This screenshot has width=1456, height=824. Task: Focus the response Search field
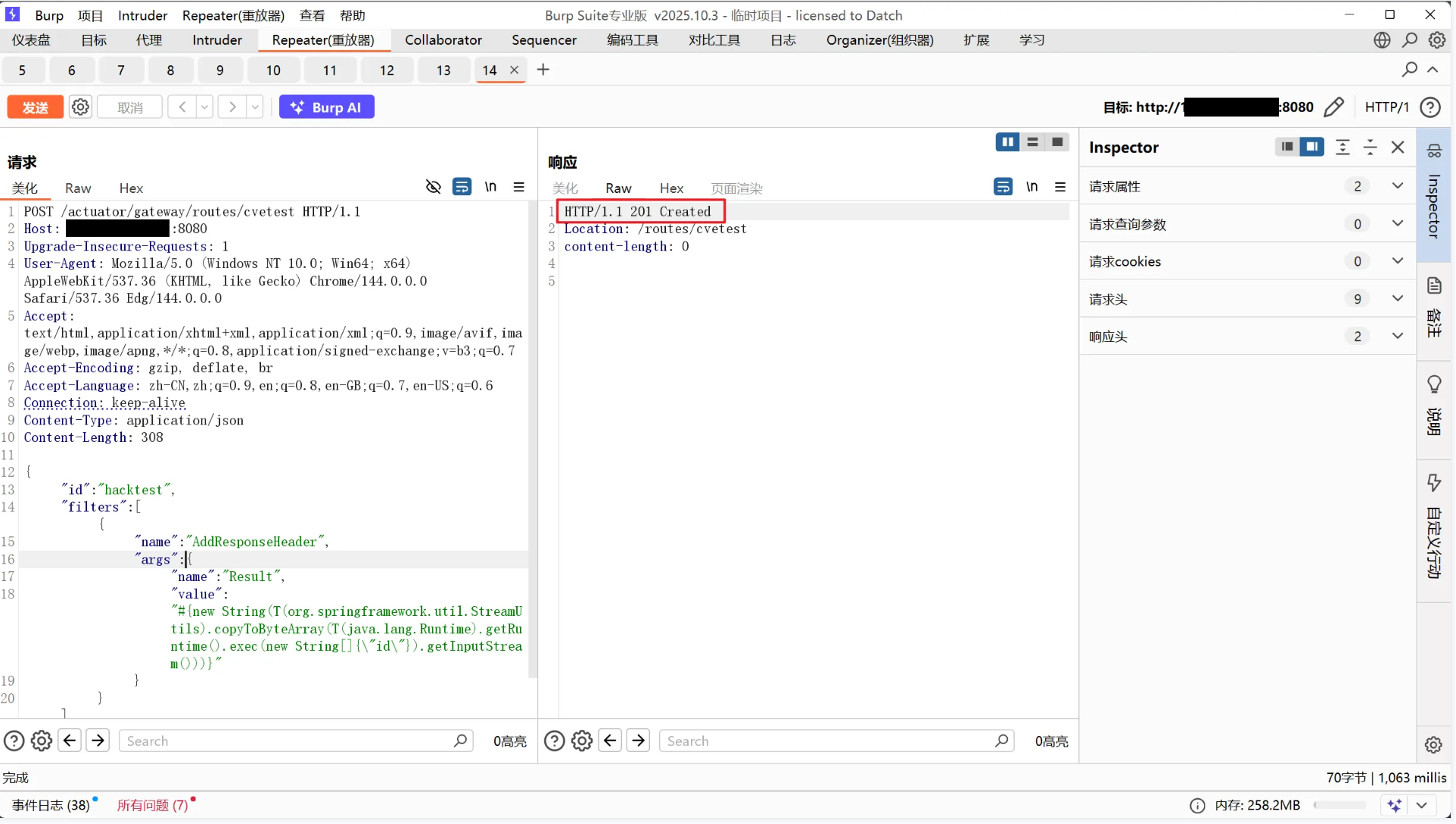[x=837, y=741]
